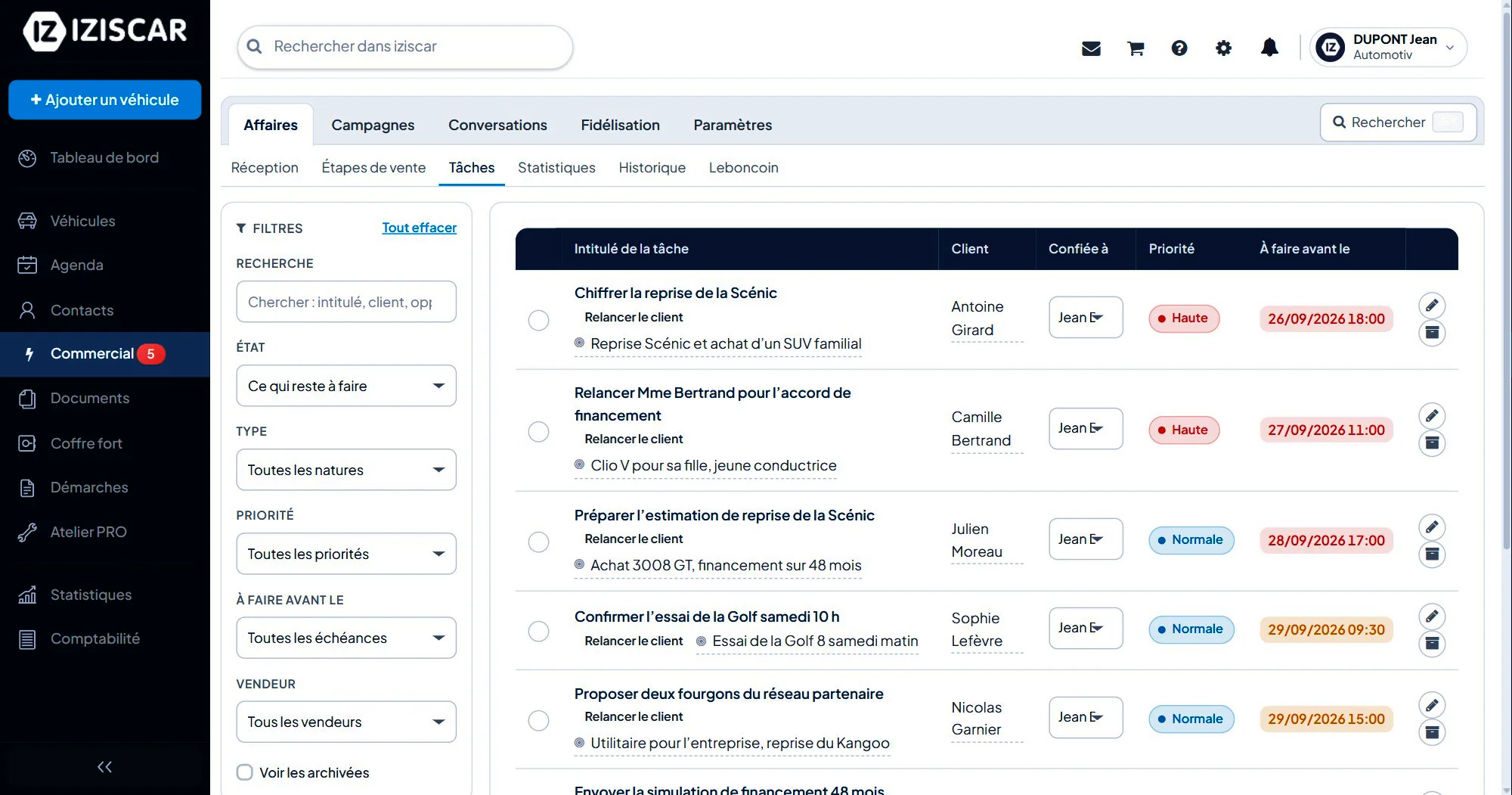Image resolution: width=1512 pixels, height=795 pixels.
Task: Collapse the sidebar with the double chevron
Action: (104, 767)
